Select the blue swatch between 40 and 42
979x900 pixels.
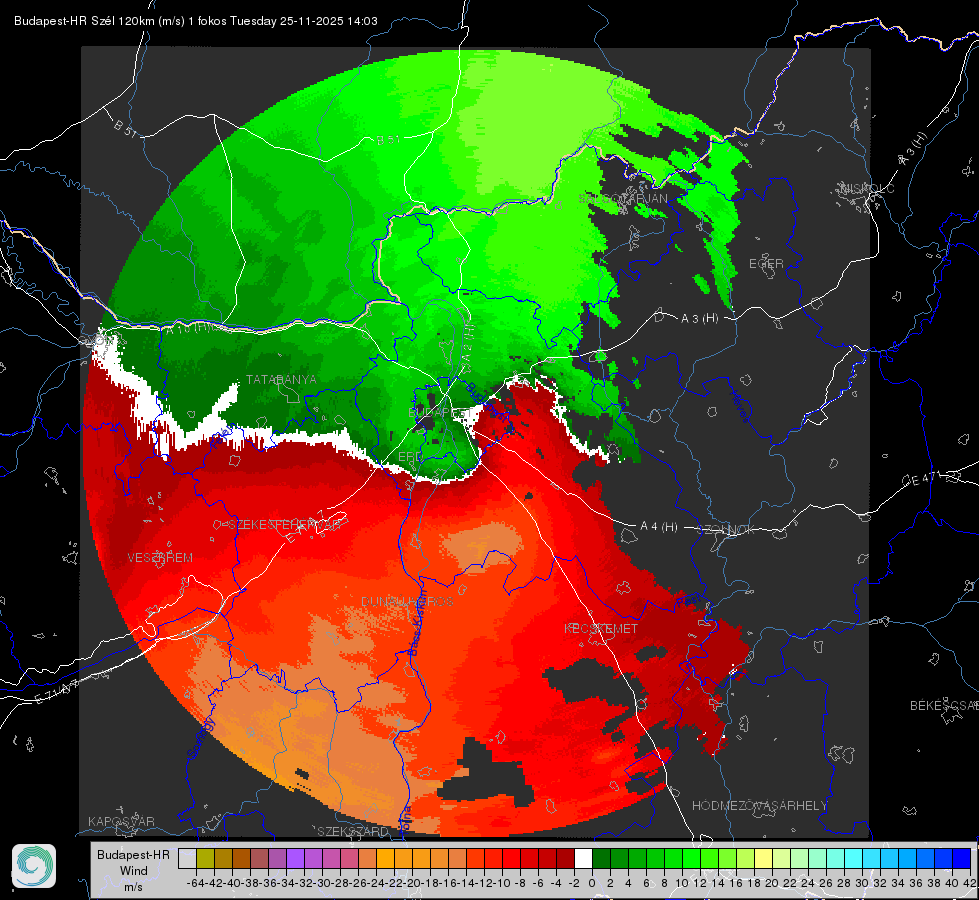(x=962, y=858)
